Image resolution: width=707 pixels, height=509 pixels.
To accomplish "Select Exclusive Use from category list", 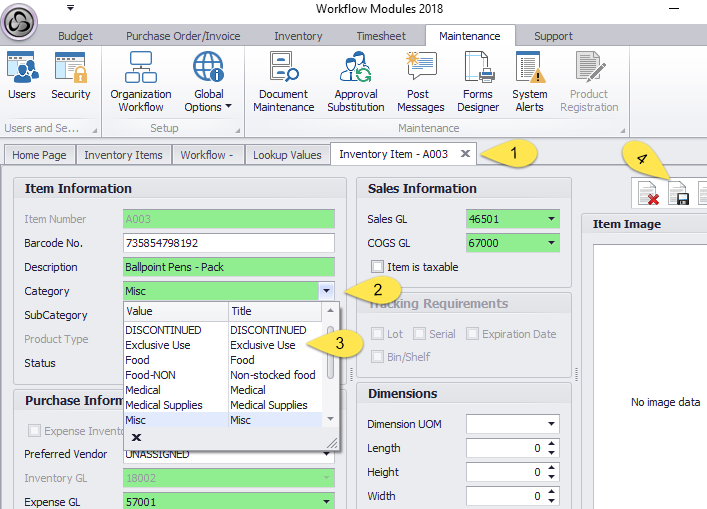I will [160, 345].
